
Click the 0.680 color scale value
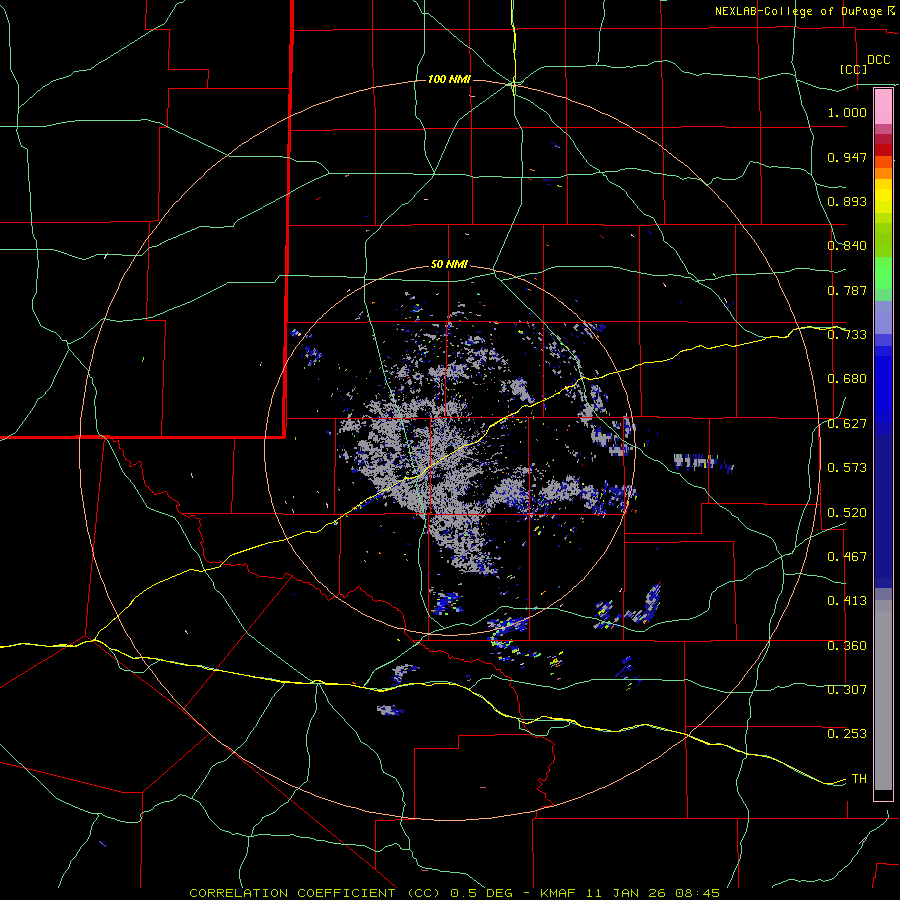(x=847, y=379)
